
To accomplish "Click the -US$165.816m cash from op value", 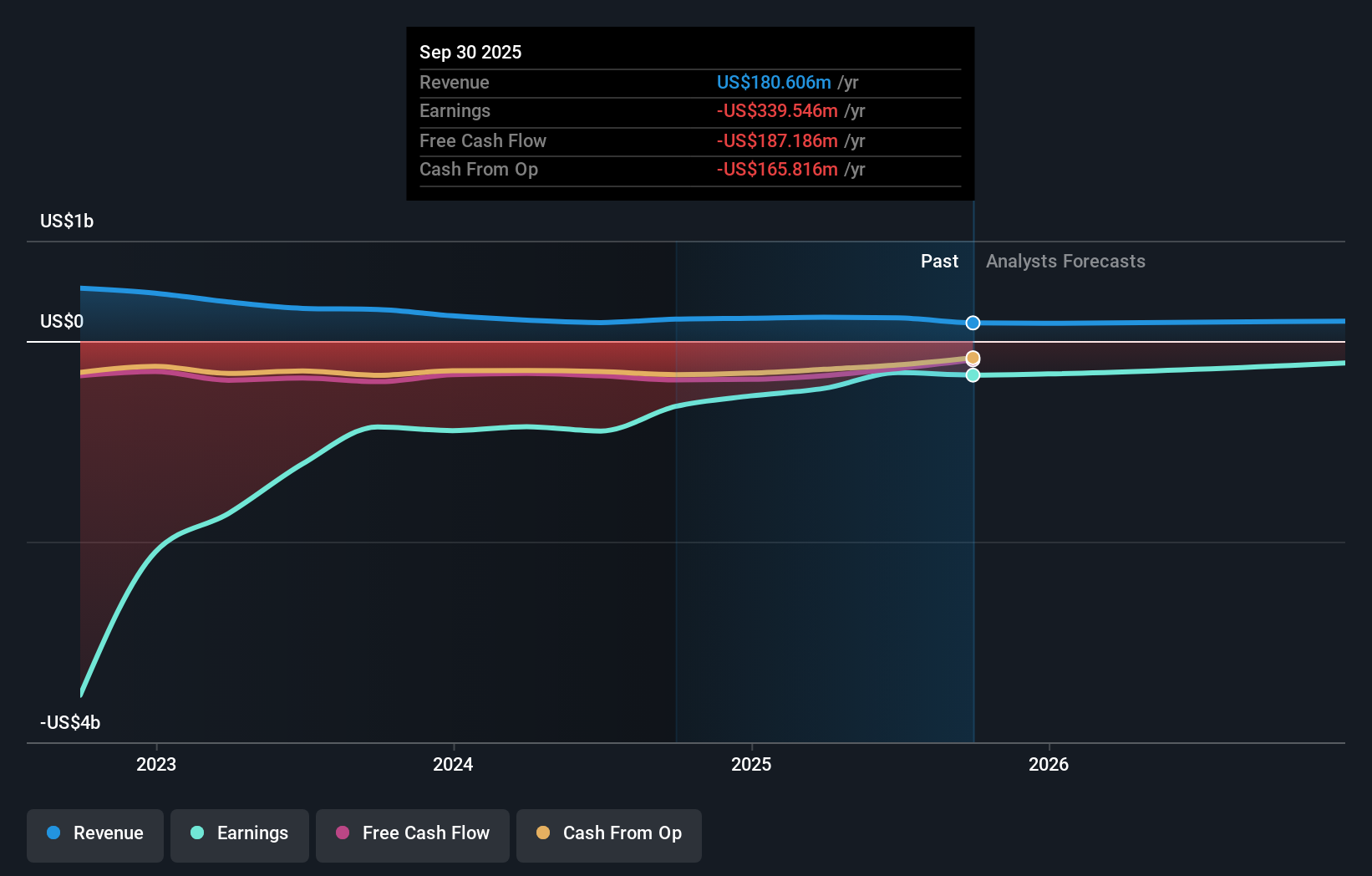I will click(777, 169).
